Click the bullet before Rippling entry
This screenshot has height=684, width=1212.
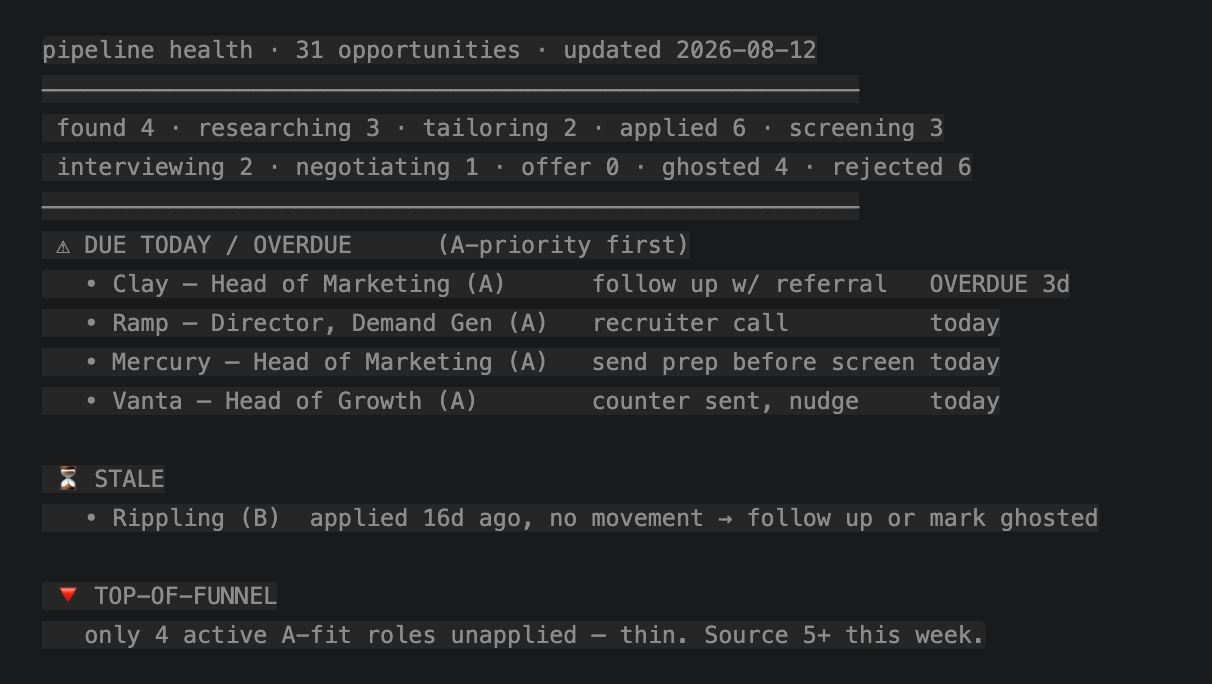pyautogui.click(x=91, y=518)
